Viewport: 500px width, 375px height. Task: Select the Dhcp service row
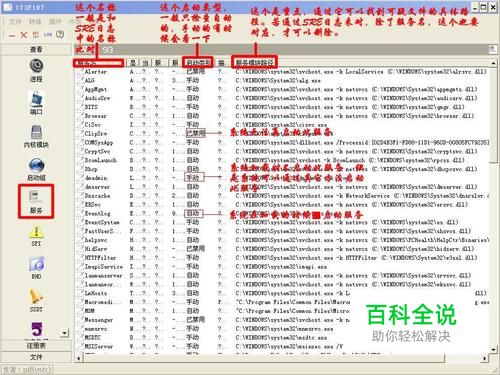[x=282, y=169]
